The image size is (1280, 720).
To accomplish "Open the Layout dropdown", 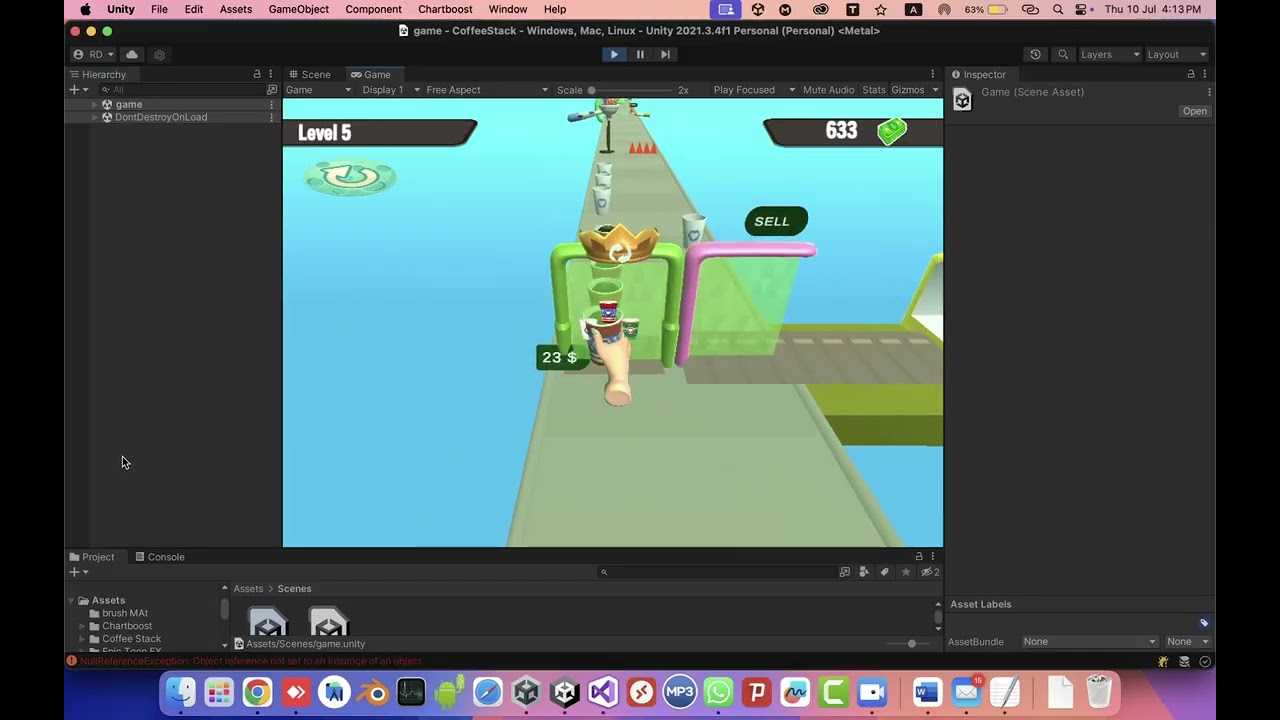I will 1176,54.
